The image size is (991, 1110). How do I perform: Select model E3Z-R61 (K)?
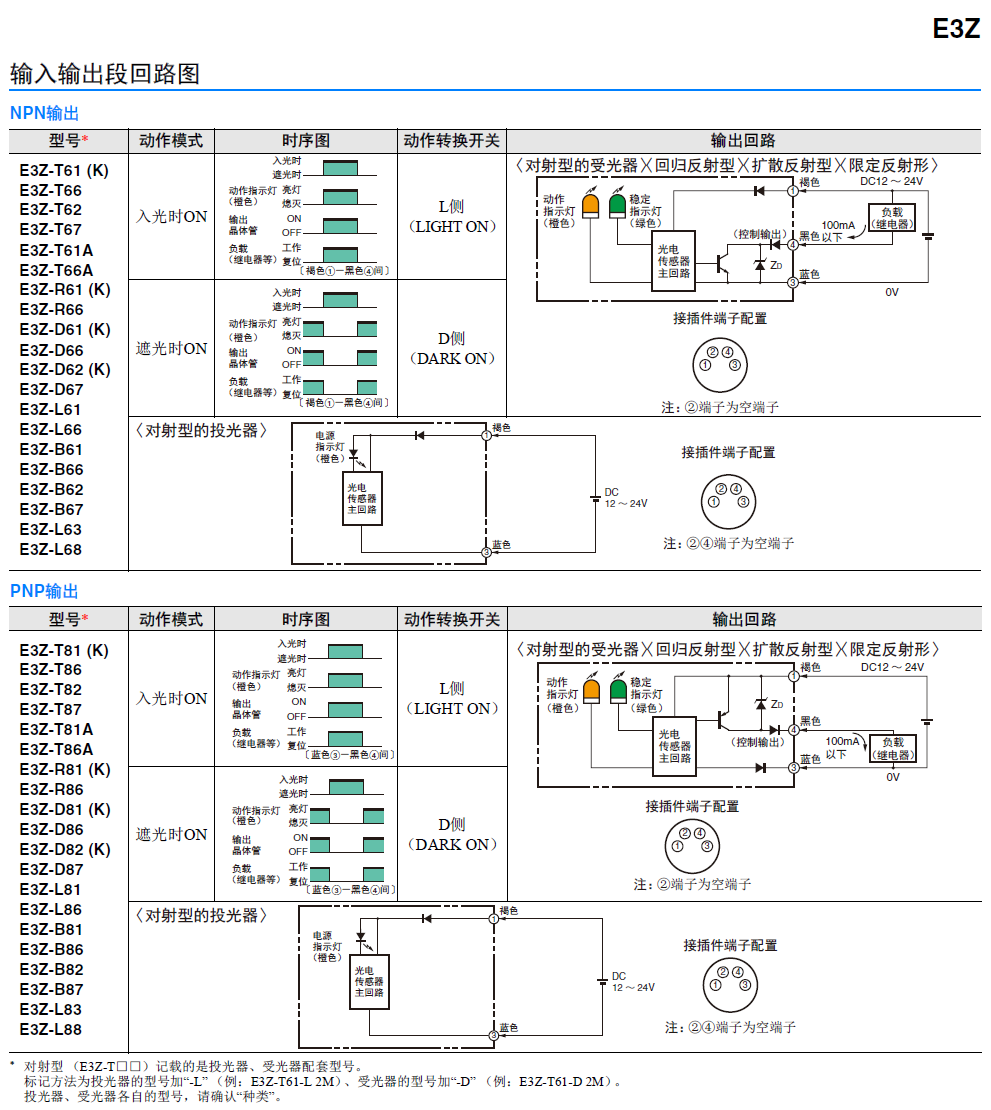pos(65,290)
